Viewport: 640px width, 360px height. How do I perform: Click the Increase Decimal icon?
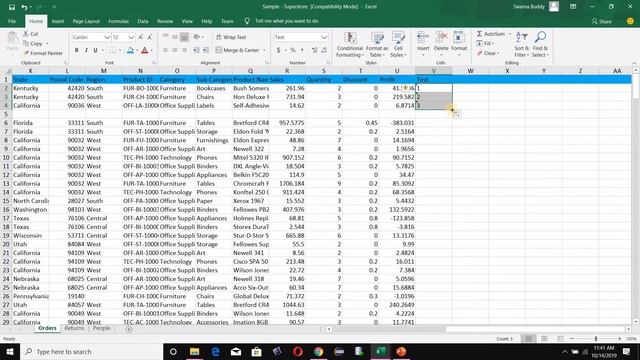(x=315, y=50)
